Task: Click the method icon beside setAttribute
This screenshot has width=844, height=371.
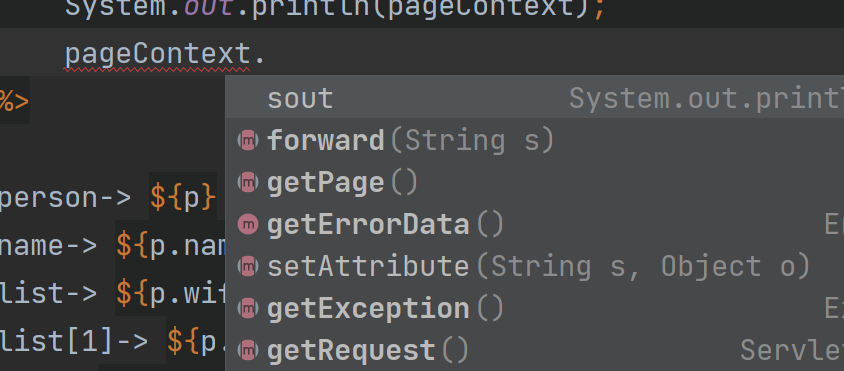Action: click(x=248, y=267)
